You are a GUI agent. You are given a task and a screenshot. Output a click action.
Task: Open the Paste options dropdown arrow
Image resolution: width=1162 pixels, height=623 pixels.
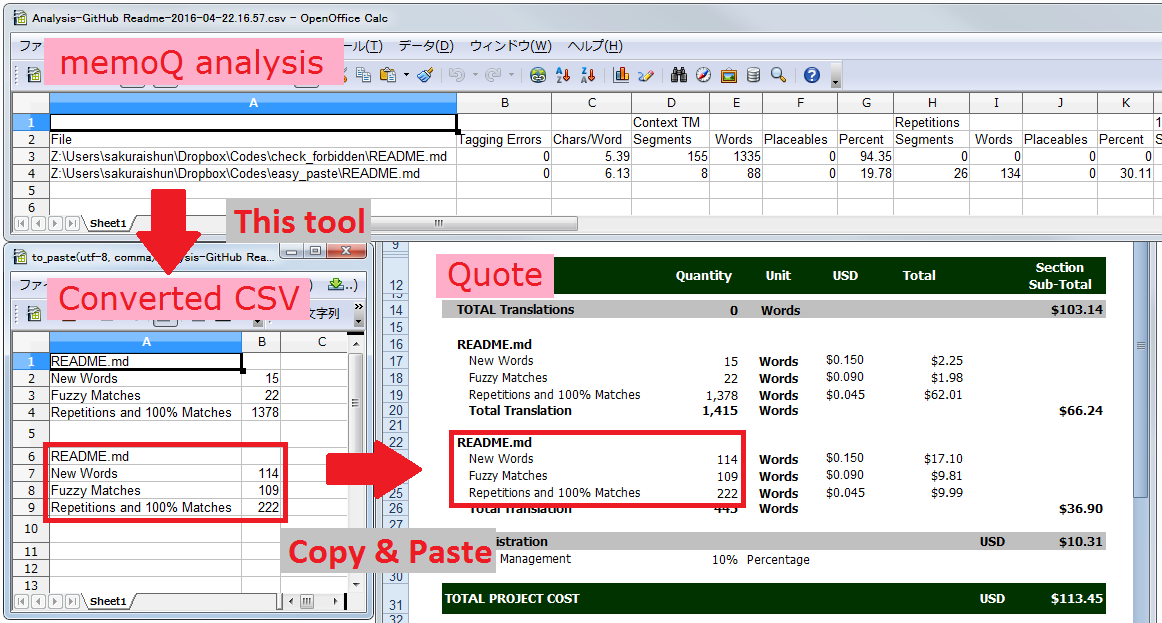[405, 75]
